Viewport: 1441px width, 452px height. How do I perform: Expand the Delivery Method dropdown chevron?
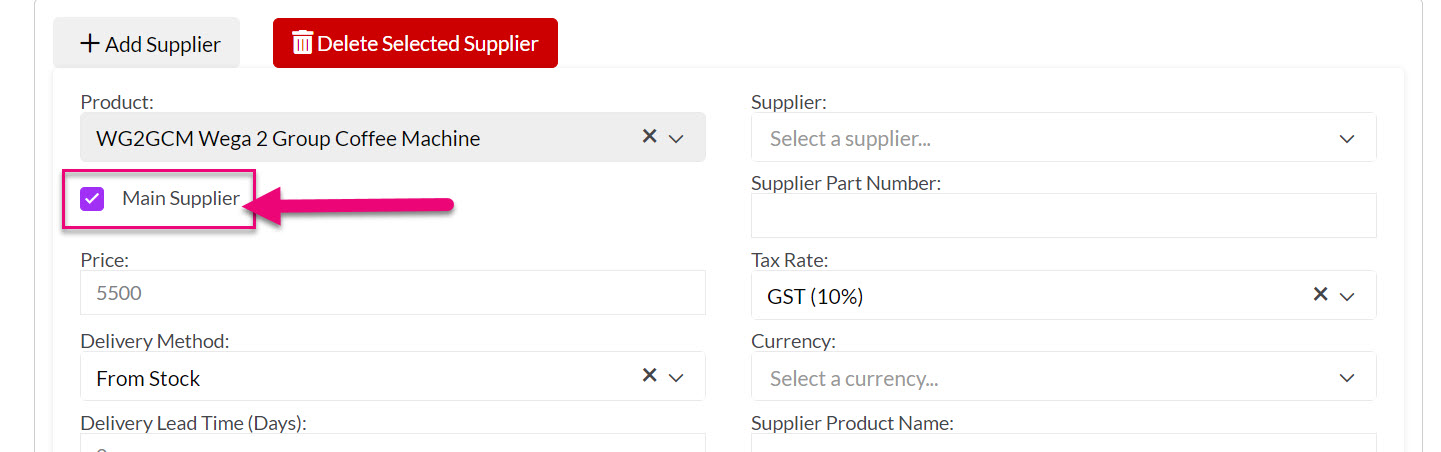(x=676, y=377)
